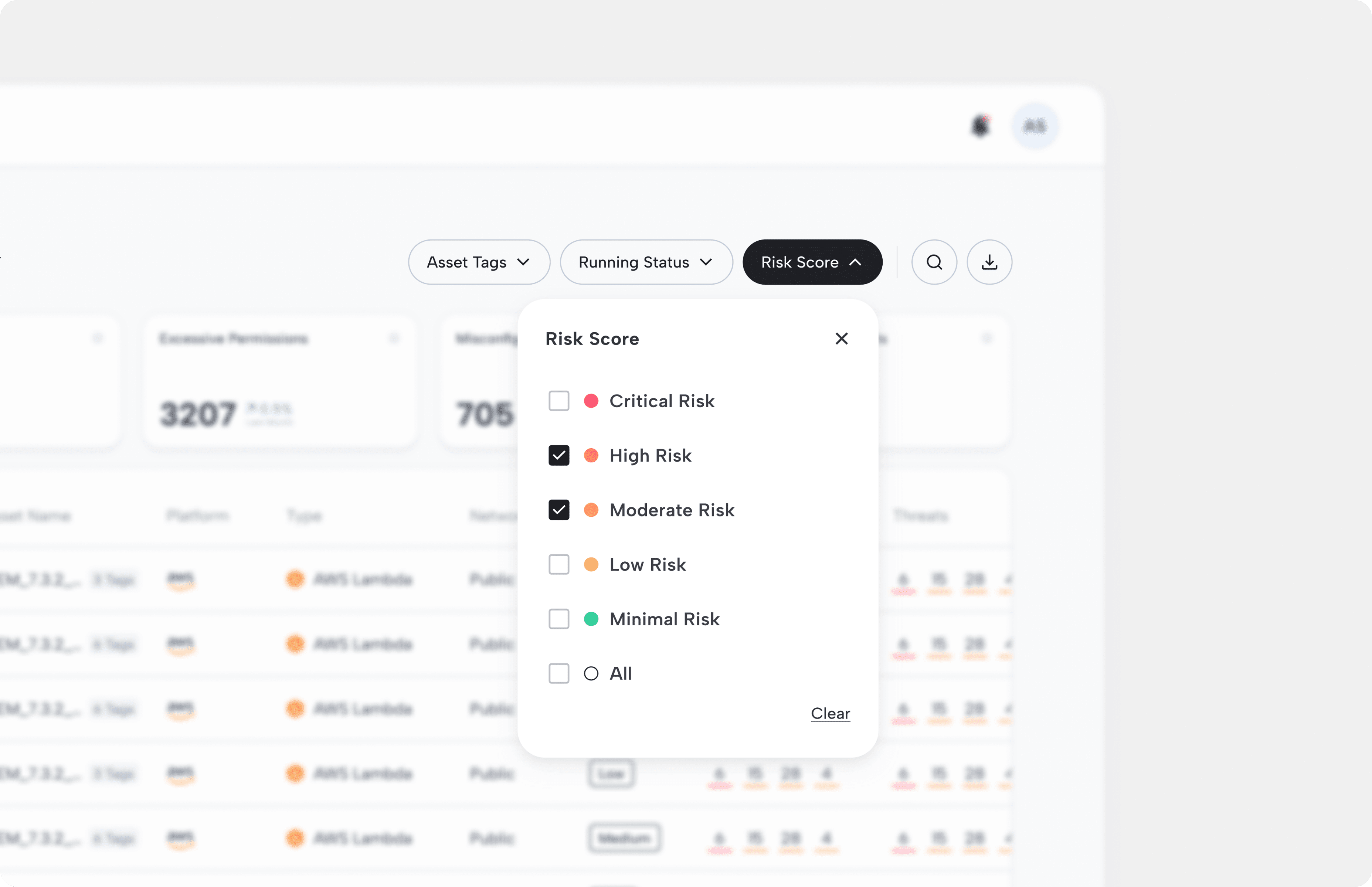Uncheck the Moderate Risk checkbox

click(558, 510)
